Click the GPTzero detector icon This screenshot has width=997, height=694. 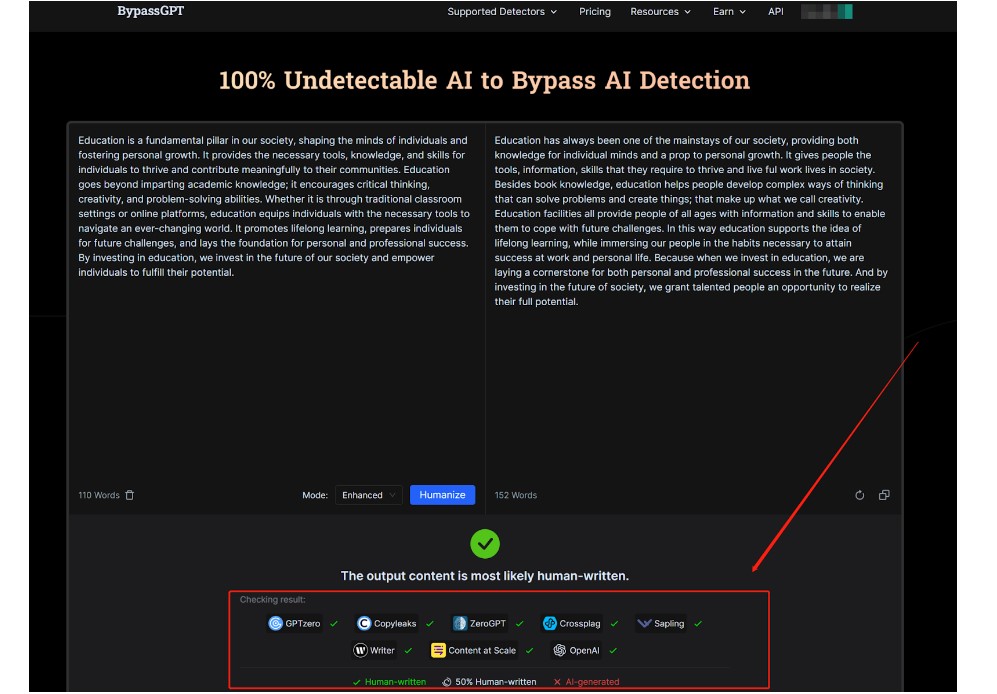[x=275, y=623]
